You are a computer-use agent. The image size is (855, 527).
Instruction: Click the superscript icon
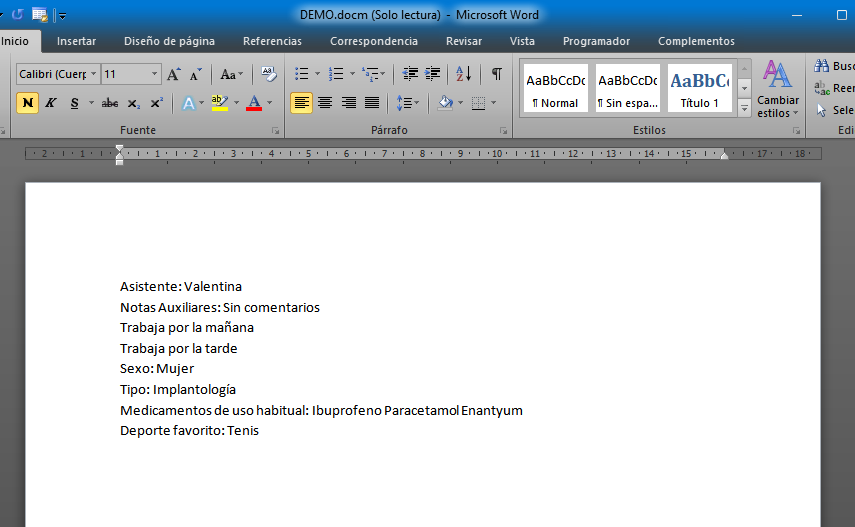pos(156,103)
